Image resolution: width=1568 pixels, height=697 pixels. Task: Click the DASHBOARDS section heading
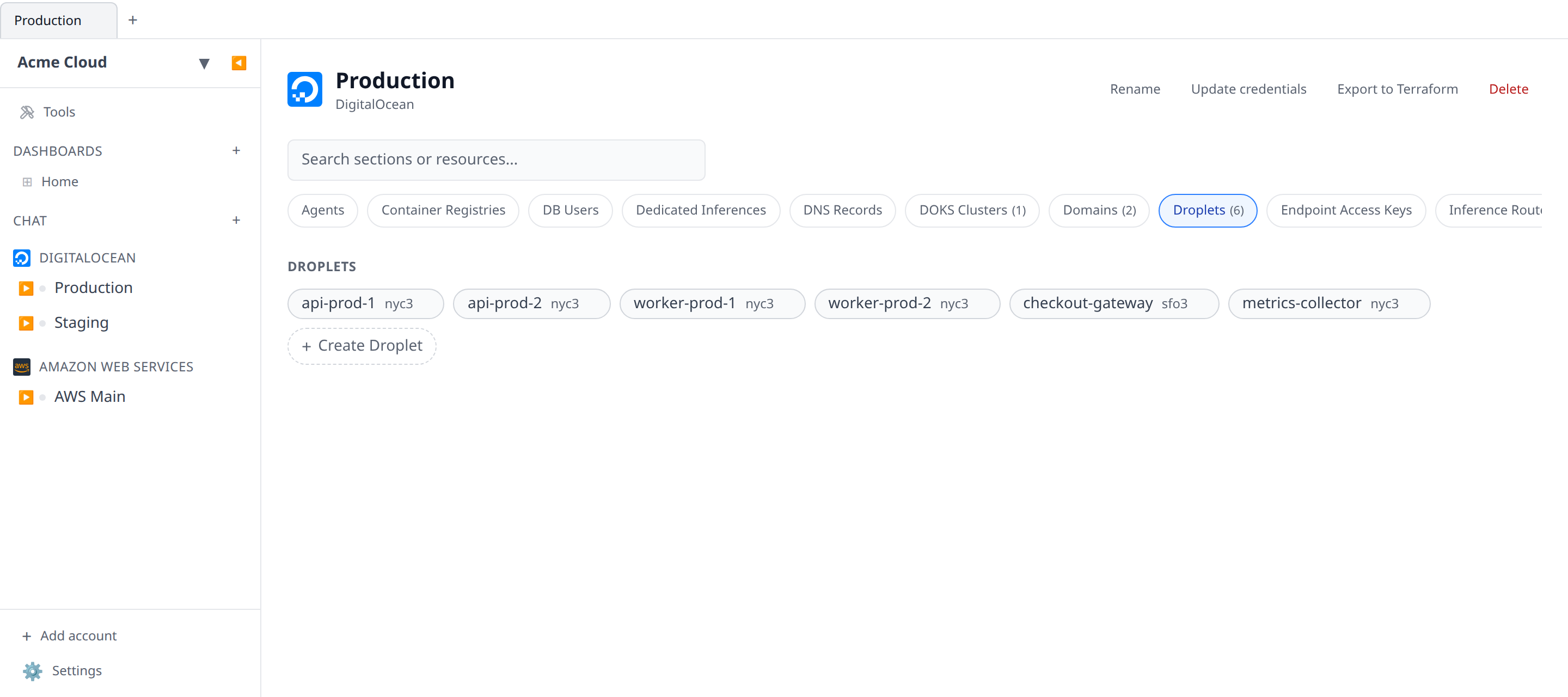coord(58,151)
